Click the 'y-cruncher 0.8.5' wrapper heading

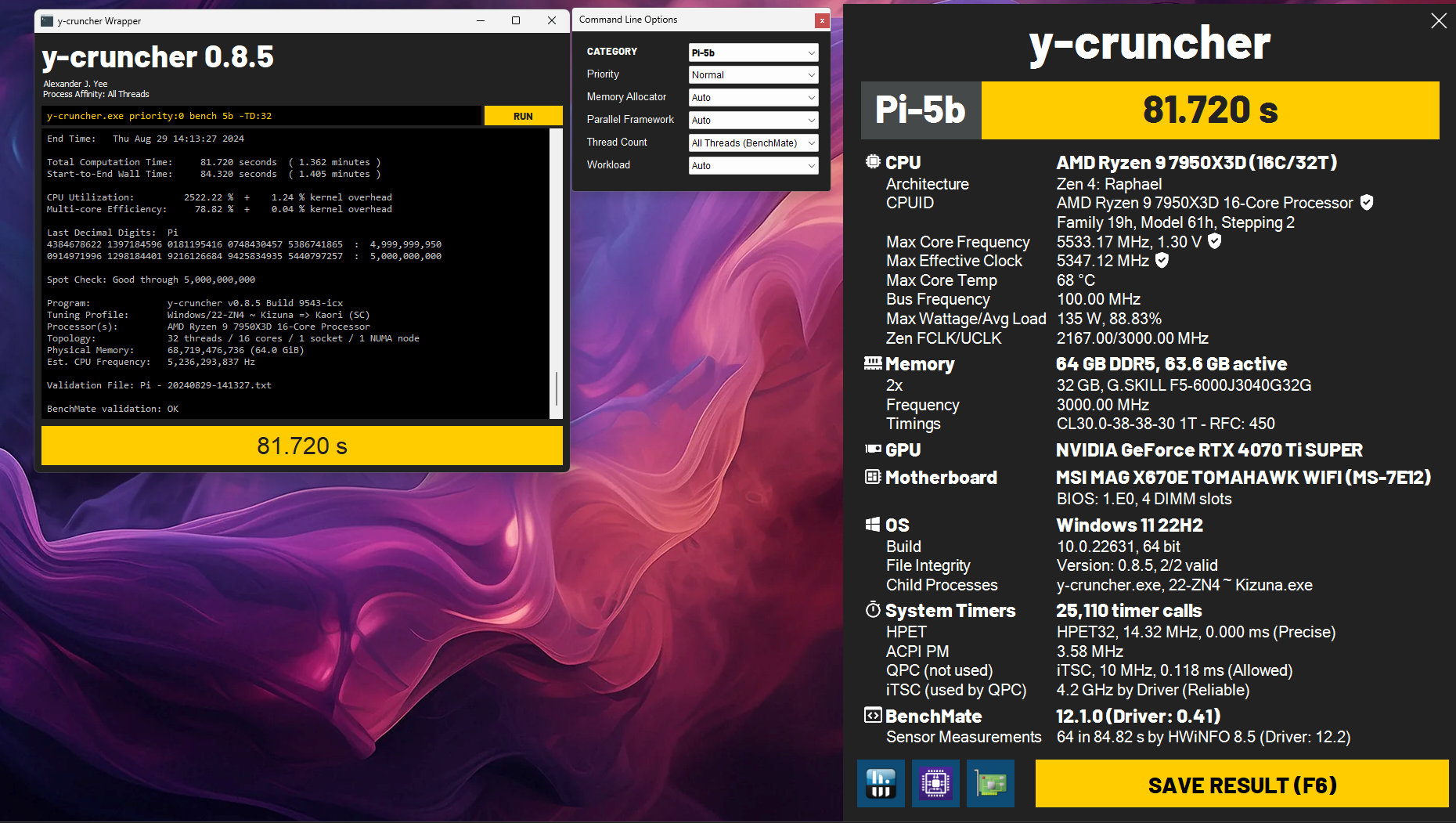(x=158, y=57)
